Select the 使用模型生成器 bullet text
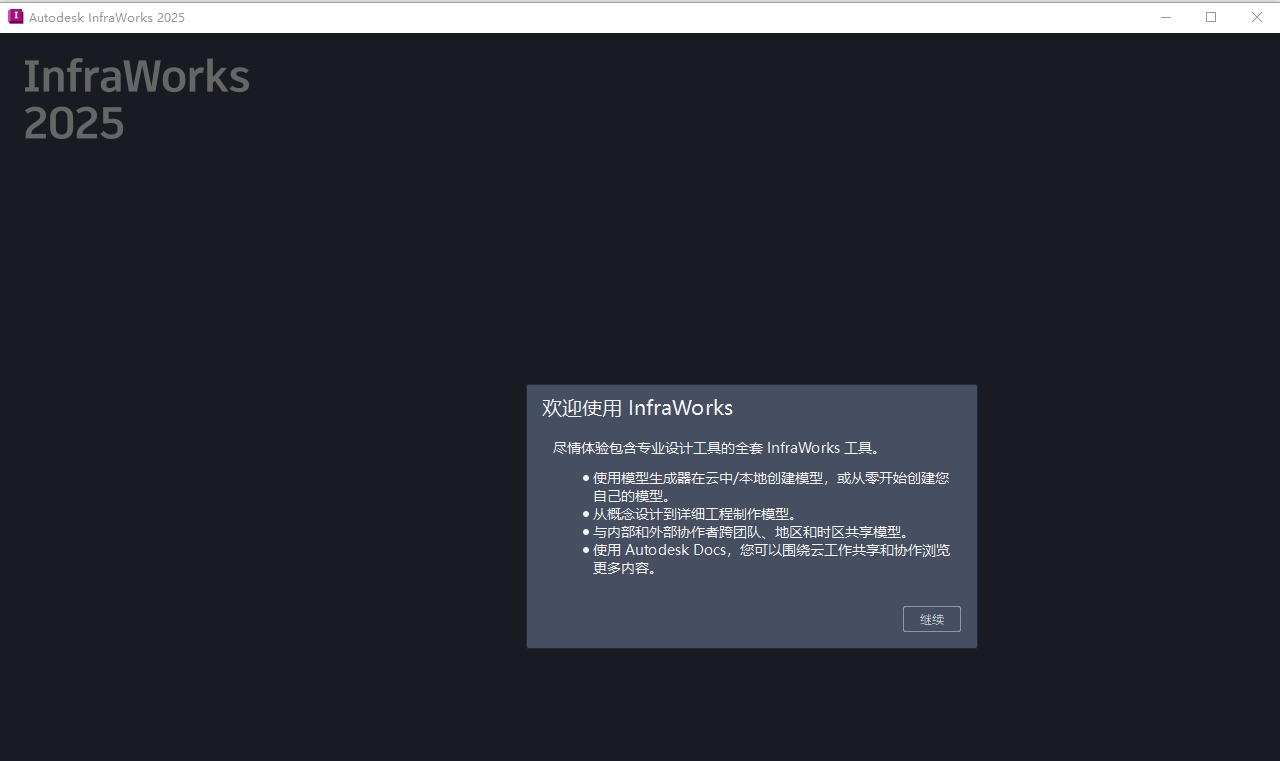The width and height of the screenshot is (1280, 761). pyautogui.click(x=770, y=478)
